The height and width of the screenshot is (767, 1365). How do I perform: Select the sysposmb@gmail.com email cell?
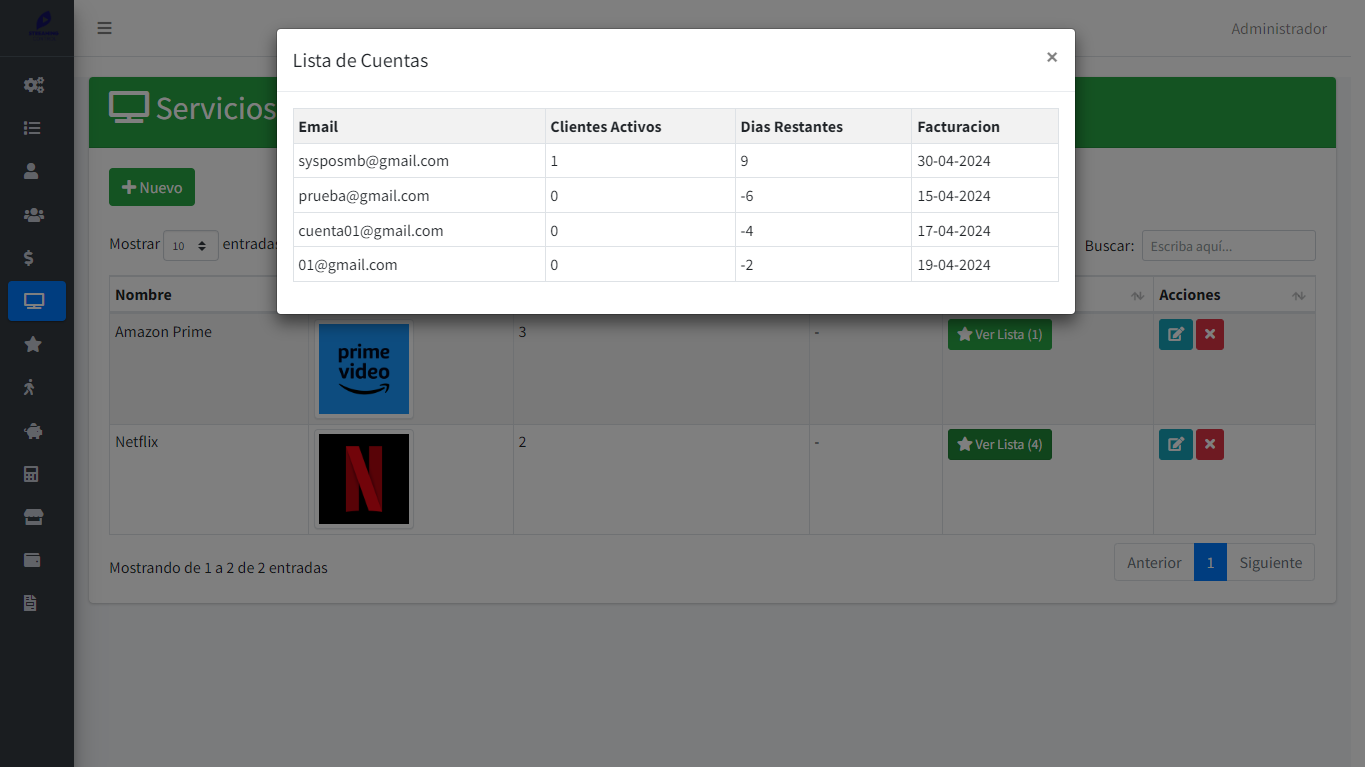coord(419,161)
